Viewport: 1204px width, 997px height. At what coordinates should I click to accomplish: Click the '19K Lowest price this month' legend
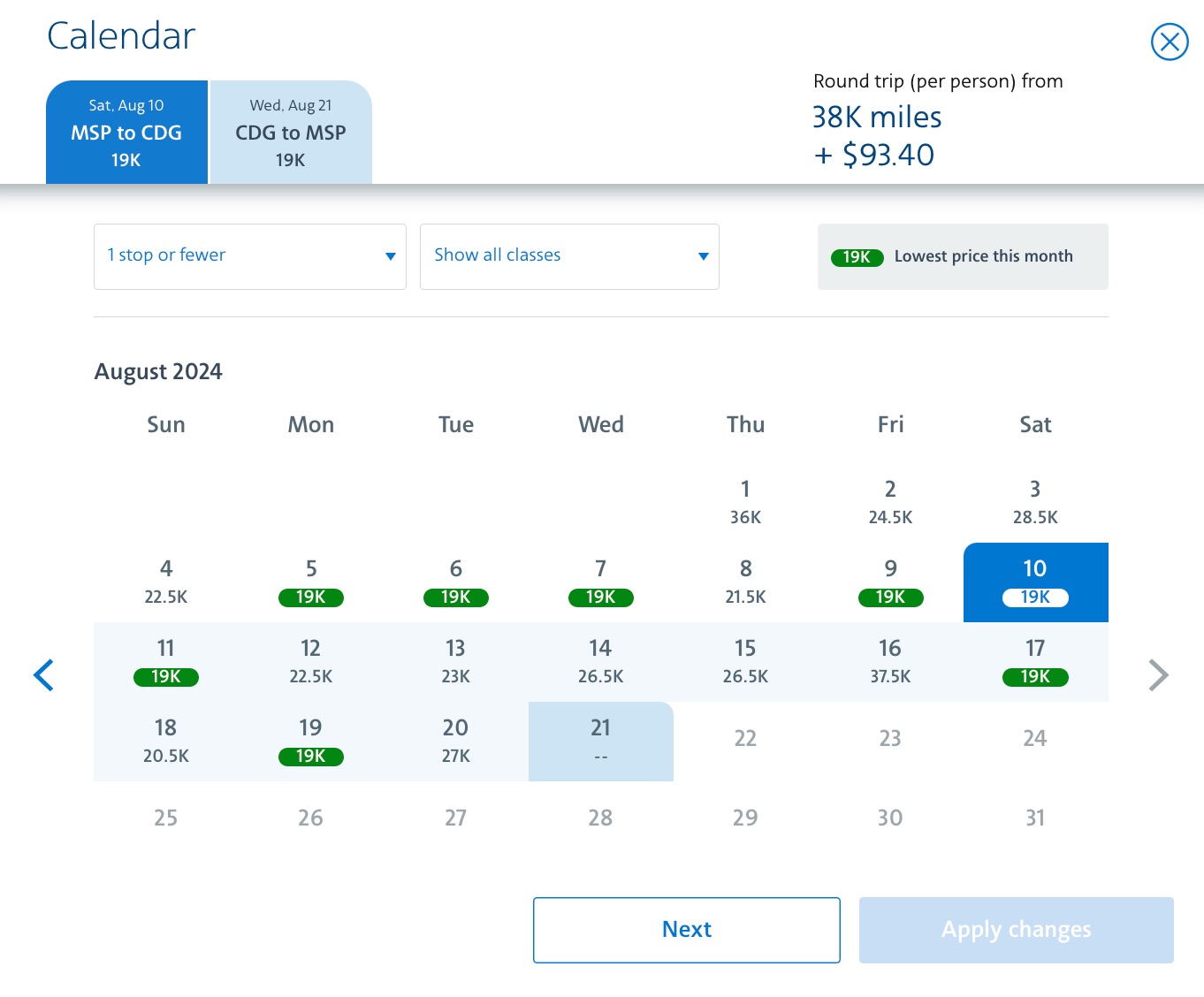963,256
